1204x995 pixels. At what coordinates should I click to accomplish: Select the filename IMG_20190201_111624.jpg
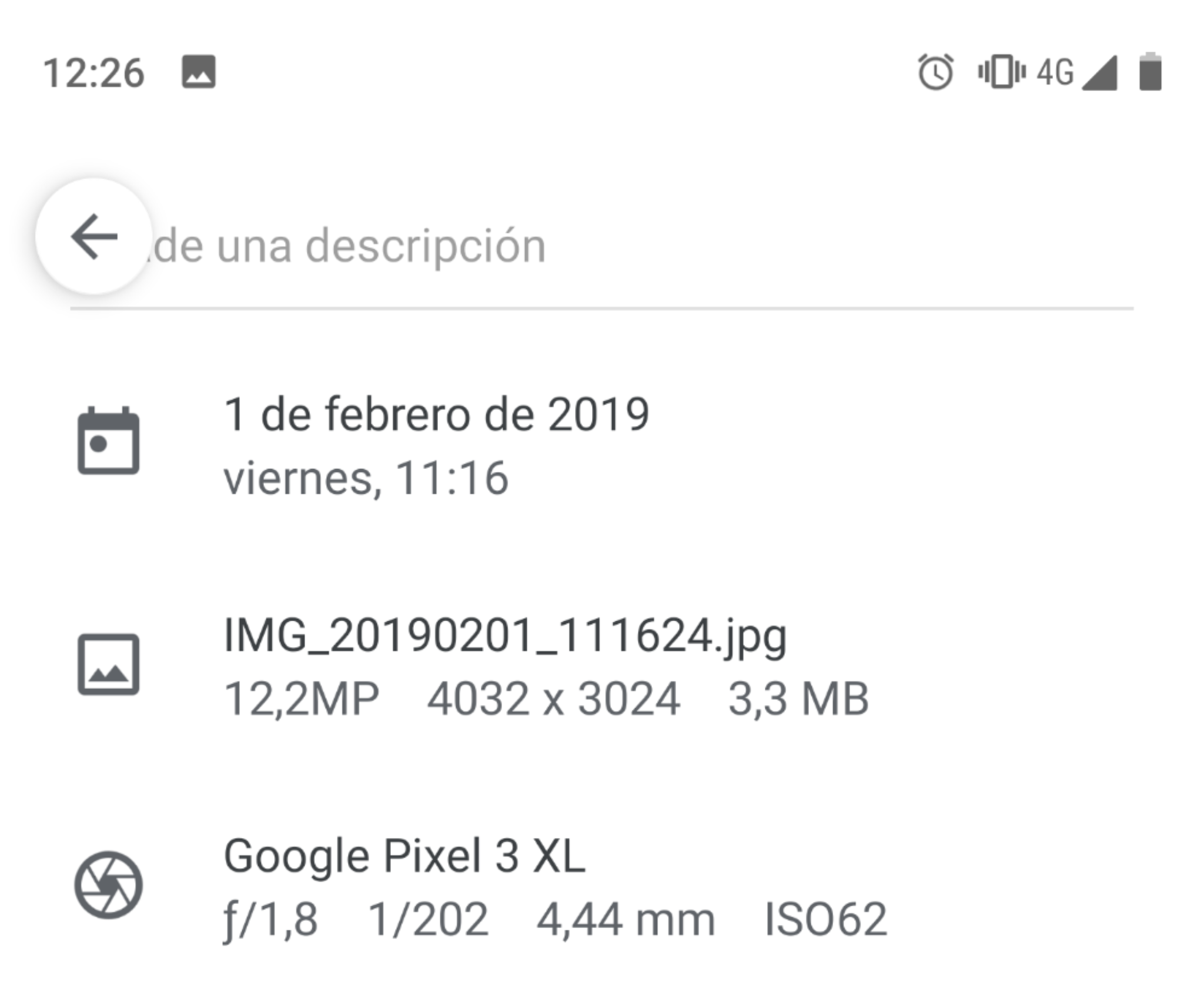[x=505, y=636]
